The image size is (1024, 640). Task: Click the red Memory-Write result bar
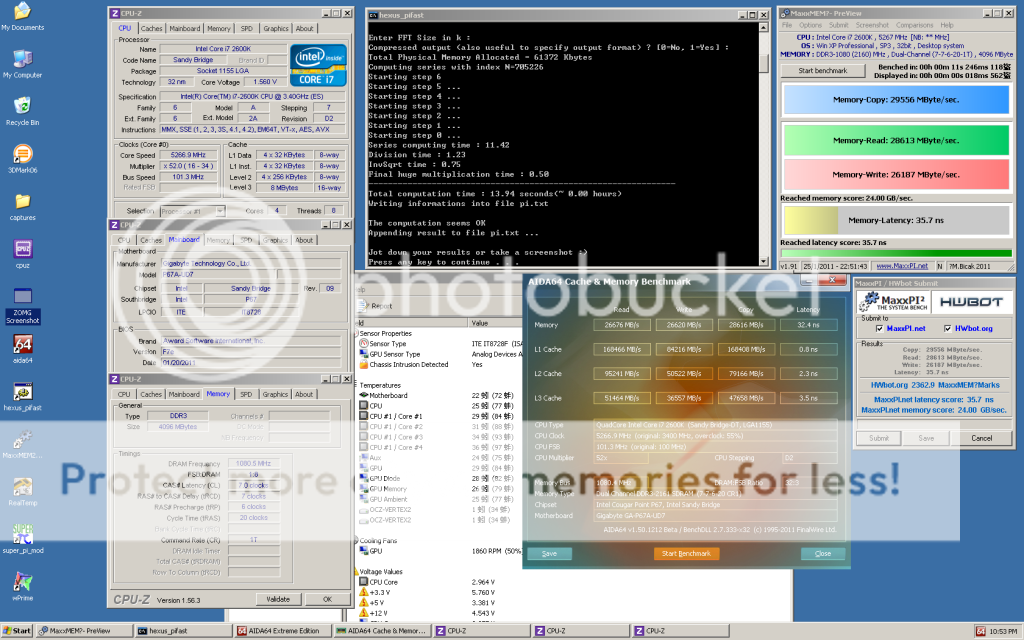click(896, 175)
